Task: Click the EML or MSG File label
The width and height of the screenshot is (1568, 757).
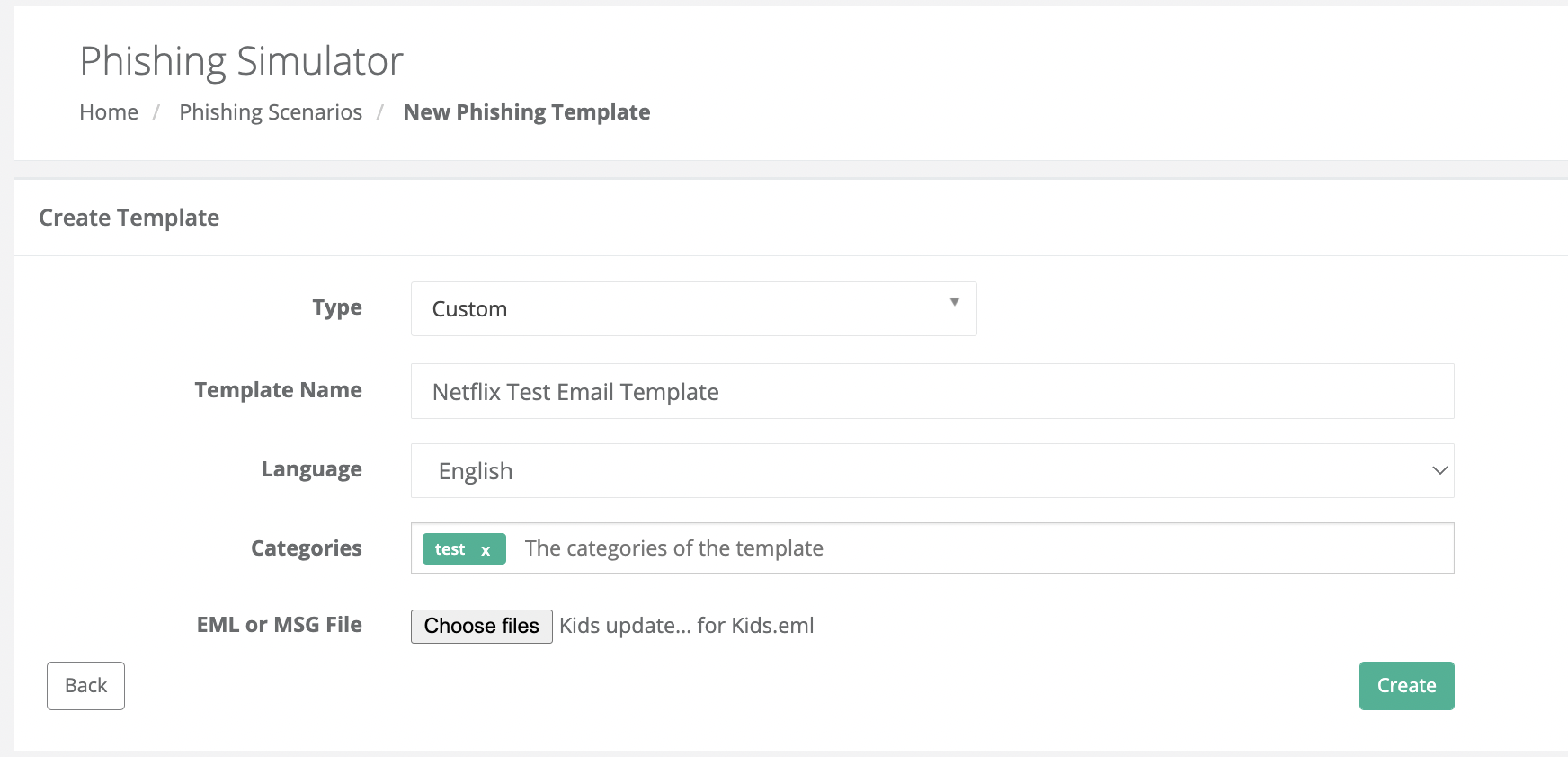Action: click(x=279, y=625)
